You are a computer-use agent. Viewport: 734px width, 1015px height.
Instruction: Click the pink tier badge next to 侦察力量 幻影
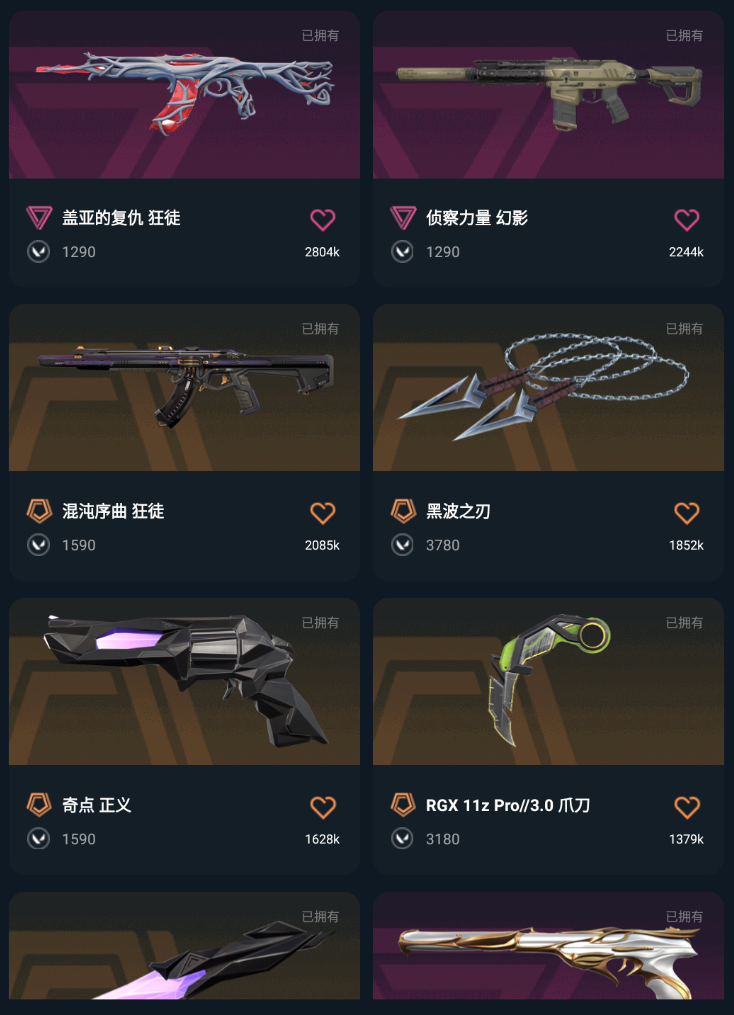[403, 218]
